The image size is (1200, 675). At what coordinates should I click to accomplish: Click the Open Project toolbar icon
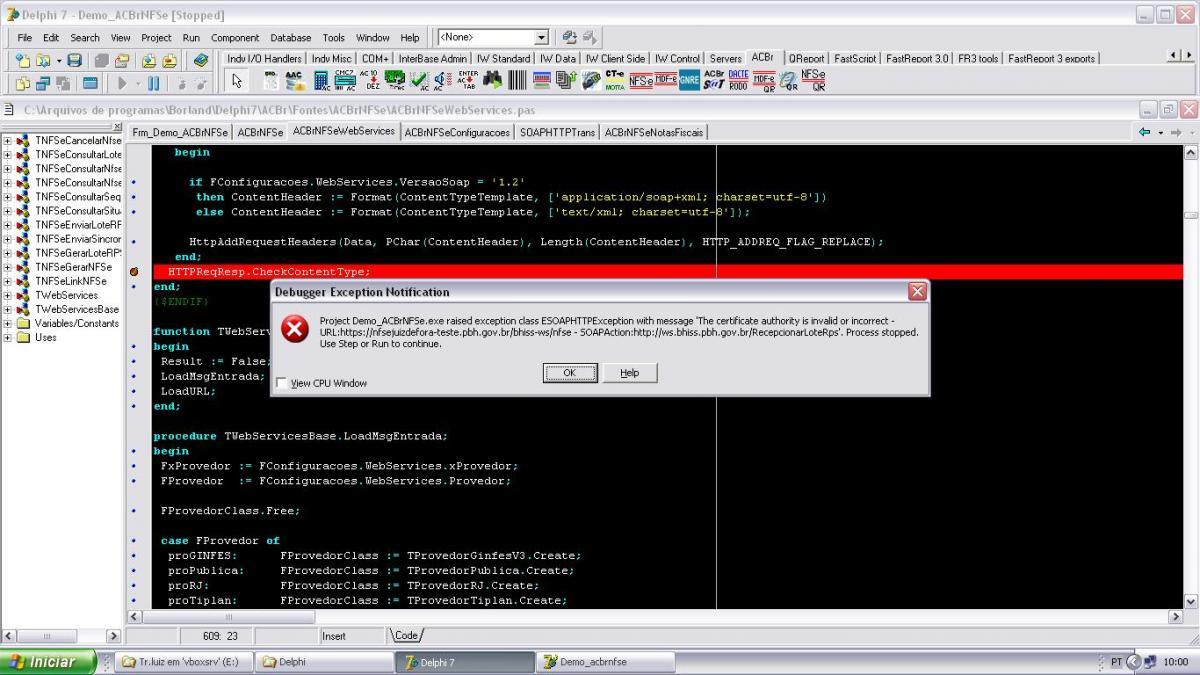click(x=122, y=60)
